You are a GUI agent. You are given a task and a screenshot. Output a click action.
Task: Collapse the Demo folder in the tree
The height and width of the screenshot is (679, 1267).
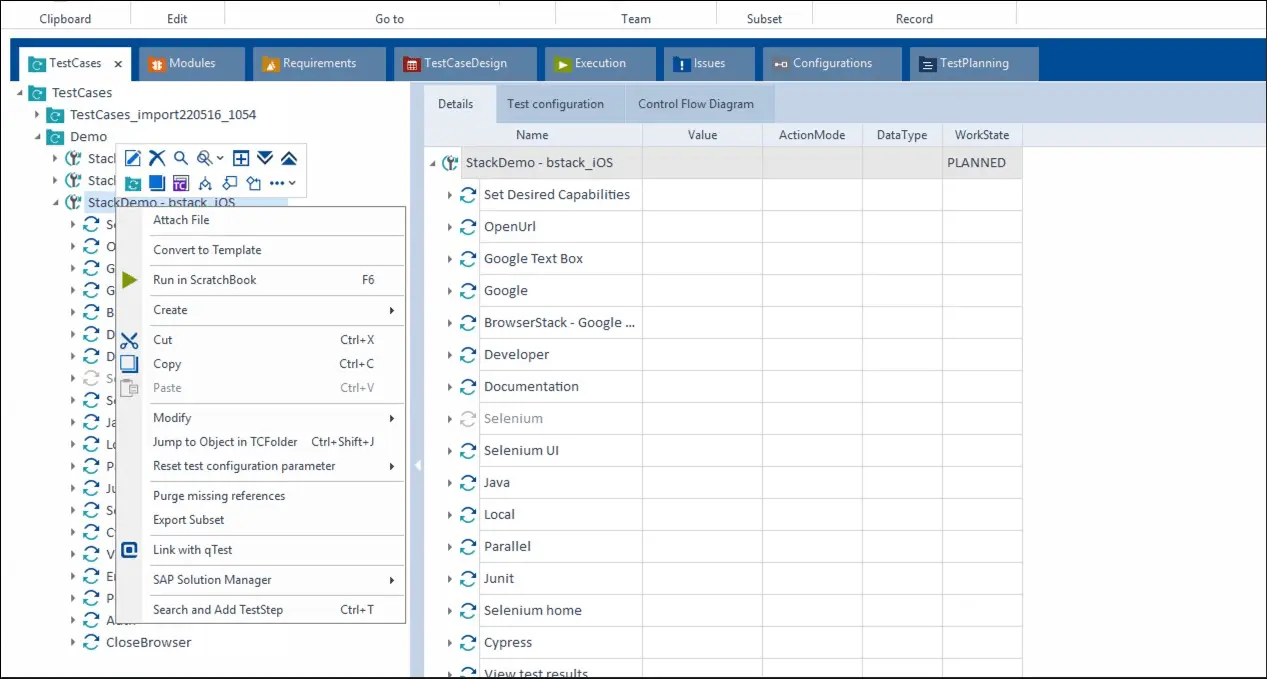tap(38, 137)
